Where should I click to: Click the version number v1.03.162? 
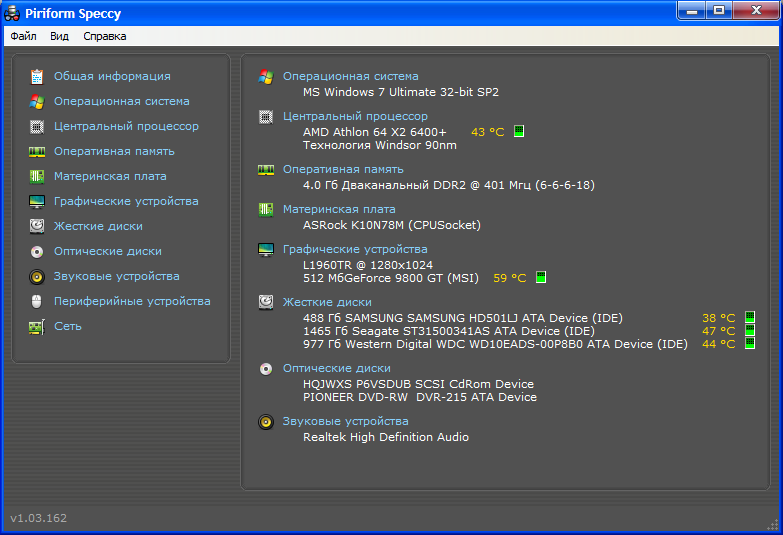point(39,518)
